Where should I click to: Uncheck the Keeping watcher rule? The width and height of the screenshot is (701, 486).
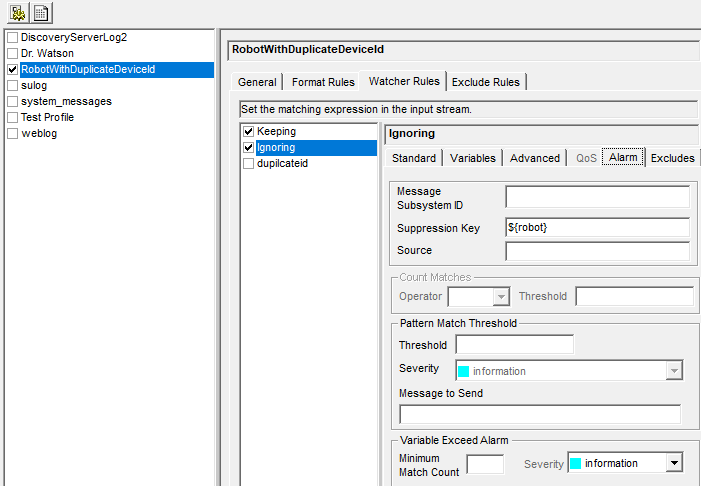pyautogui.click(x=248, y=131)
